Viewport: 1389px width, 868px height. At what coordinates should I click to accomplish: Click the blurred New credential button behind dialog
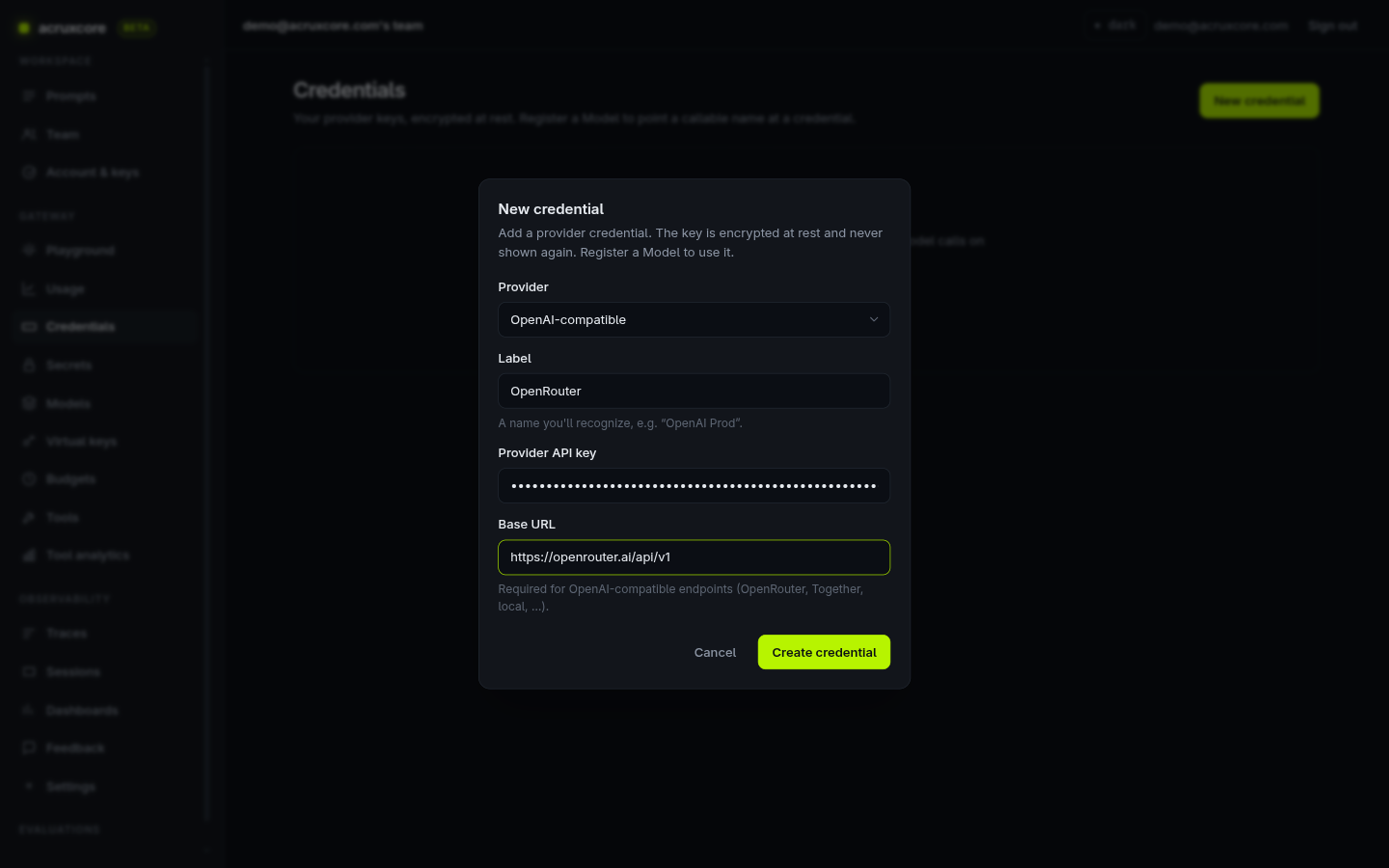pos(1259,100)
